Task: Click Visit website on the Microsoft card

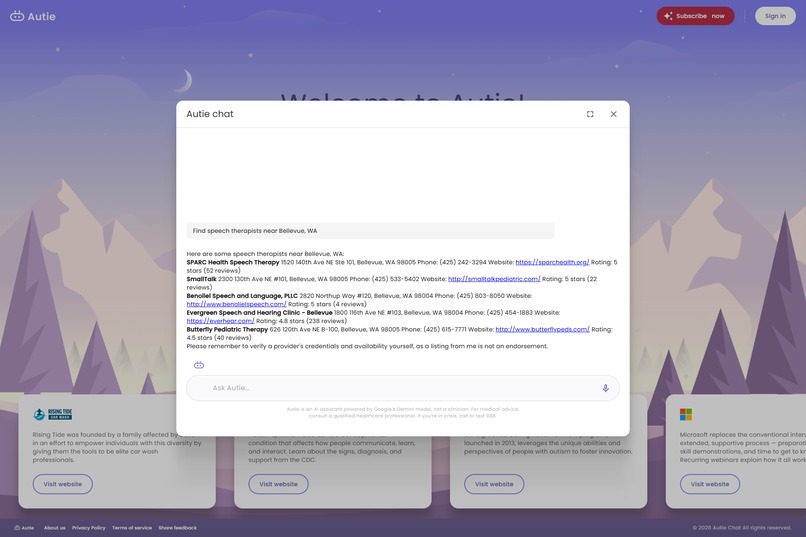Action: click(710, 484)
